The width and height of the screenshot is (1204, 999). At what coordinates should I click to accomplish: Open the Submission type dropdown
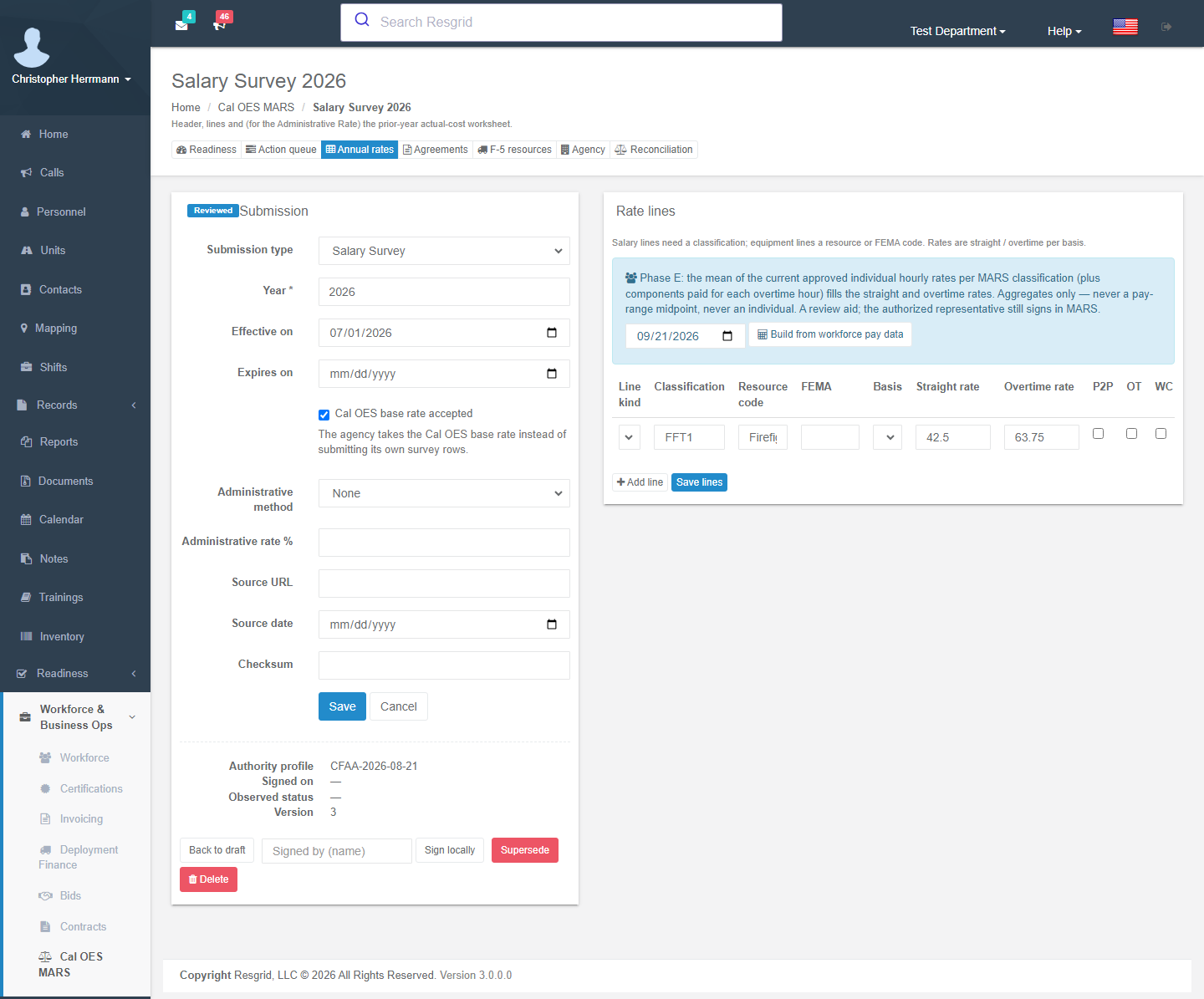point(444,251)
